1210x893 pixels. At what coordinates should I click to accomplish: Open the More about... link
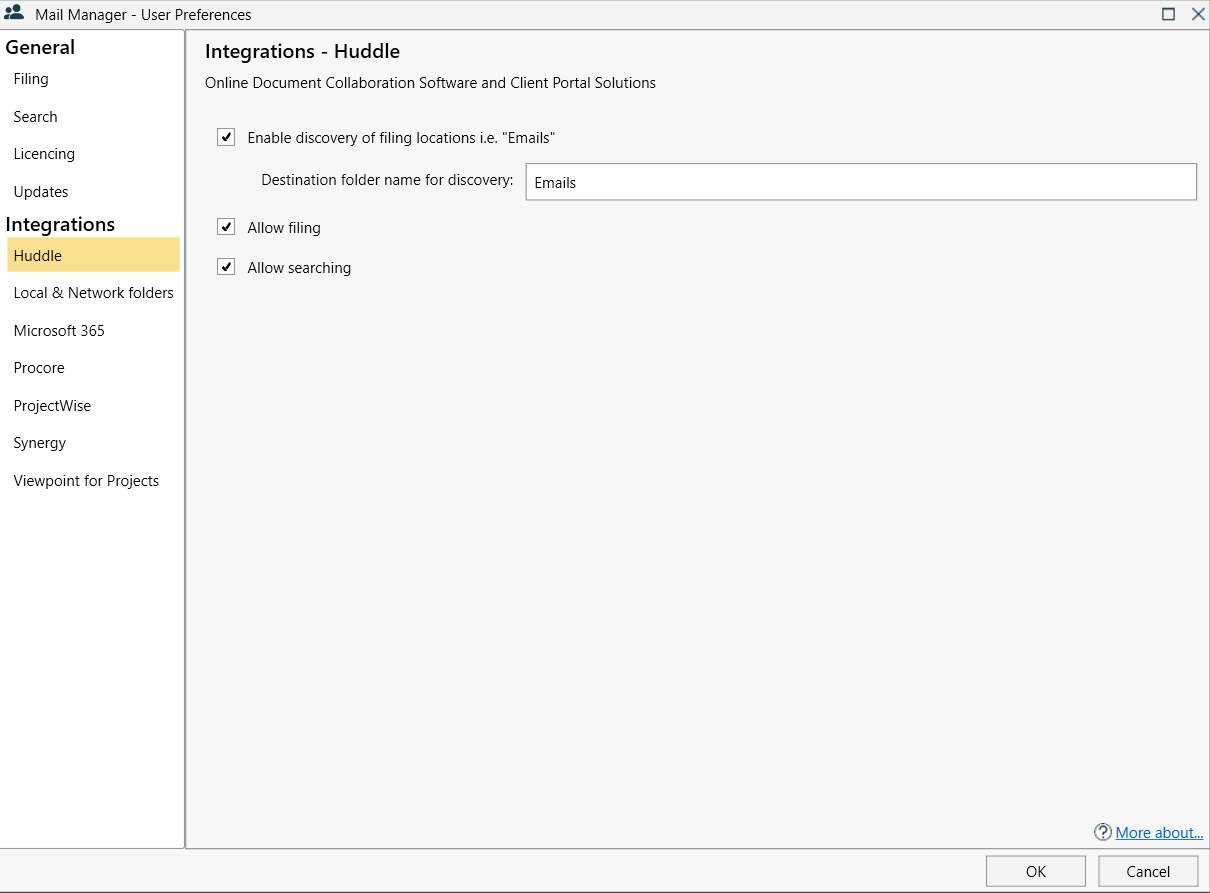pyautogui.click(x=1159, y=832)
